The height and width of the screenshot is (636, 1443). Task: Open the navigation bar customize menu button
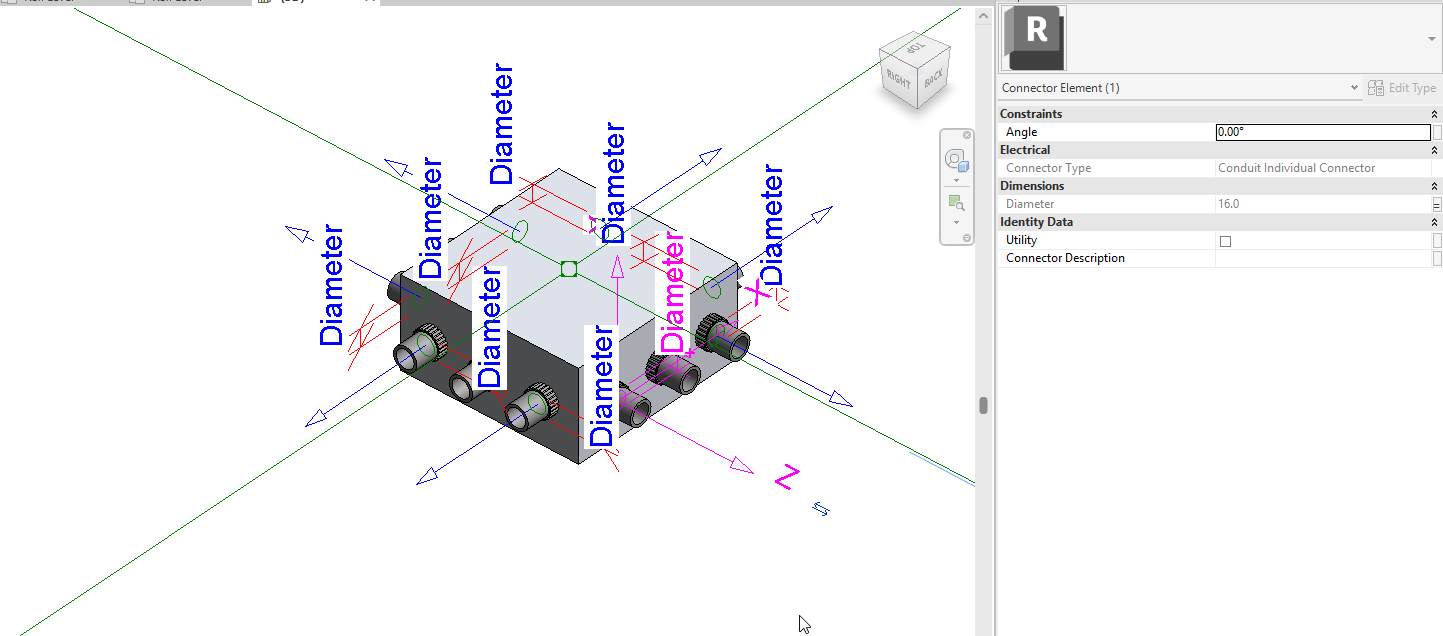966,237
